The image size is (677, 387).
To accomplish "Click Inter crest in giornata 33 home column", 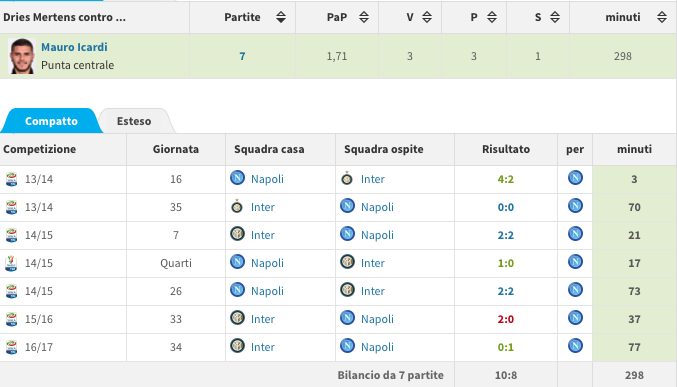I will click(237, 317).
